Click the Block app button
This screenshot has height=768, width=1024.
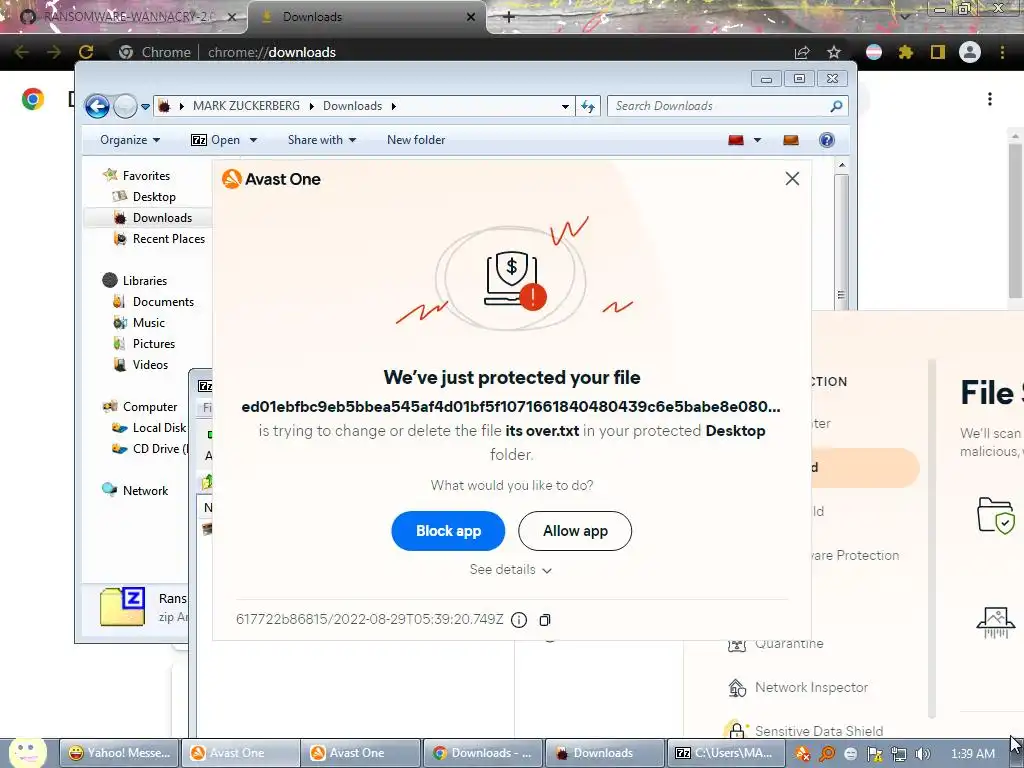point(448,531)
